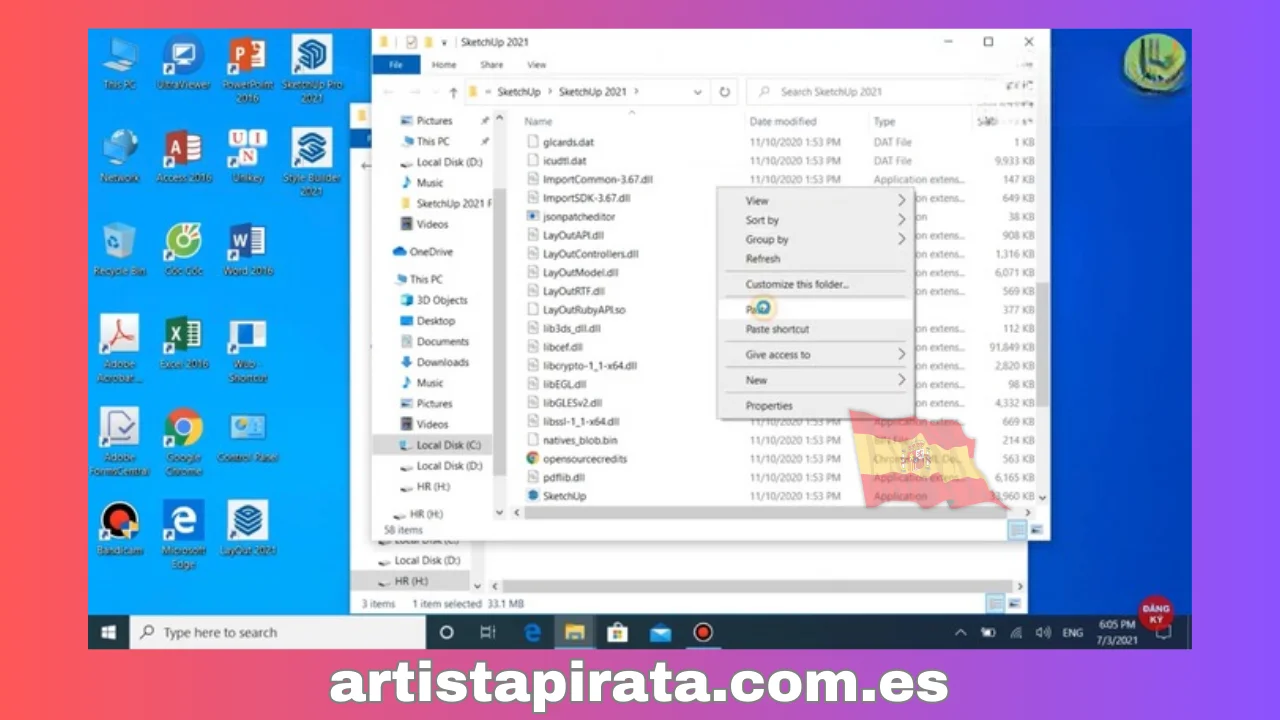
Task: Click the chevron after SketchUp 2021 breadcrumb
Action: point(636,91)
